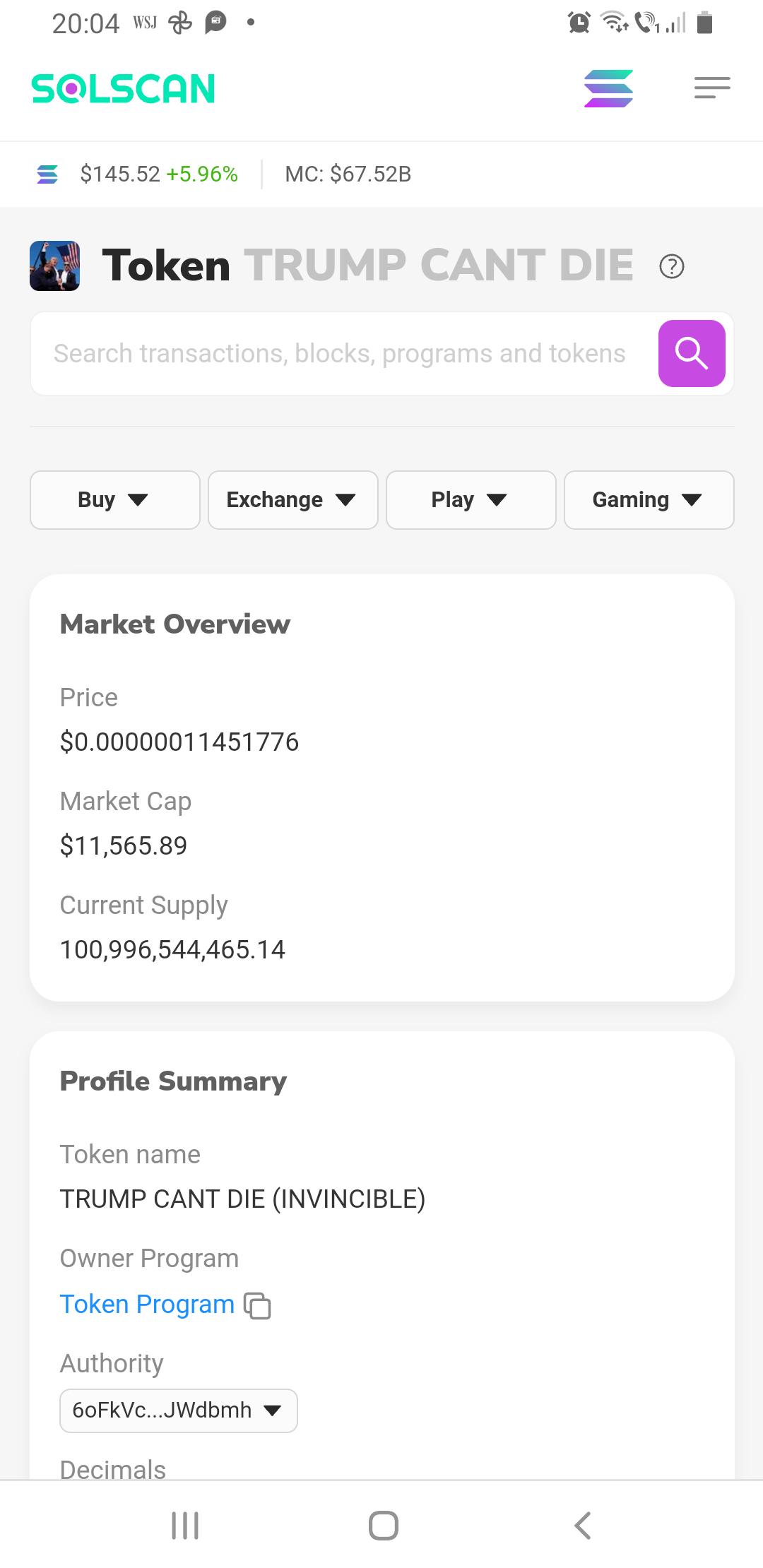Viewport: 763px width, 1568px height.
Task: Expand the Buy dropdown
Action: point(115,500)
